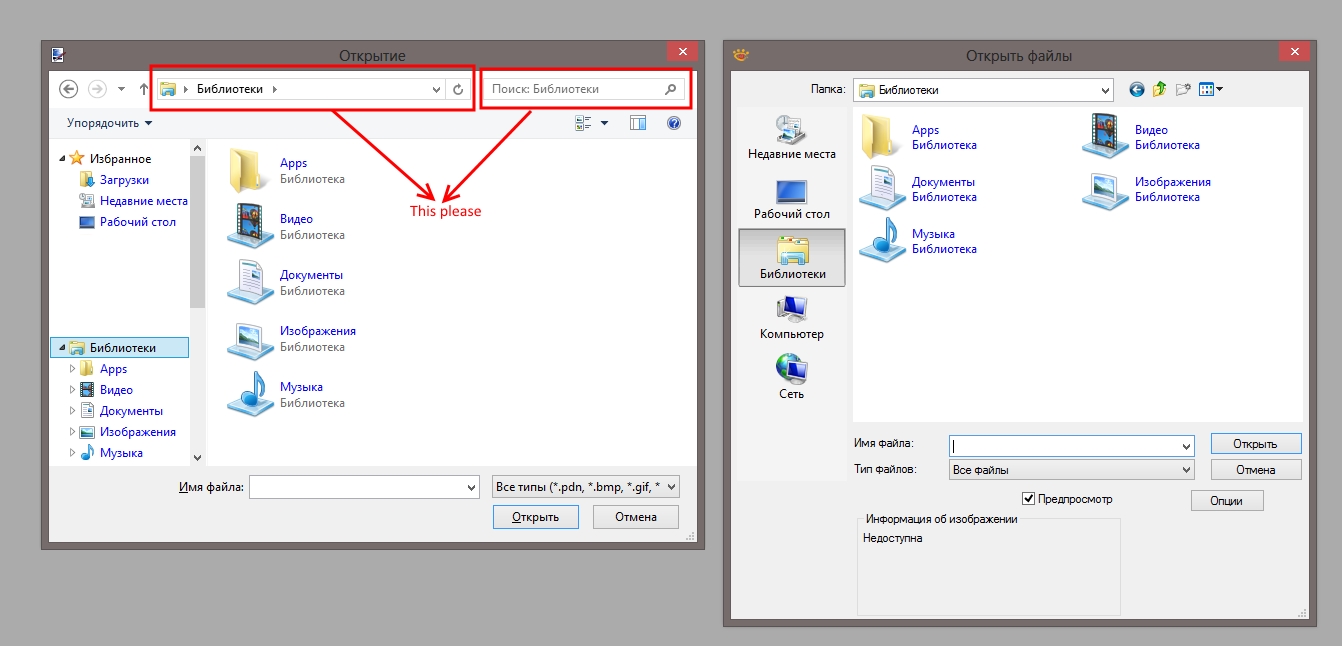Select Документы library icon in Открытие list
The width and height of the screenshot is (1342, 646).
point(248,282)
